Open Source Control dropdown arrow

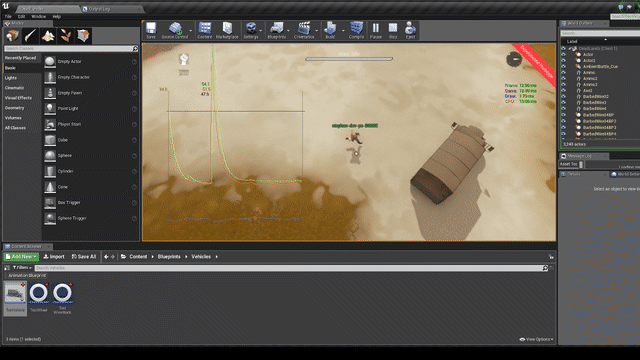tap(191, 31)
